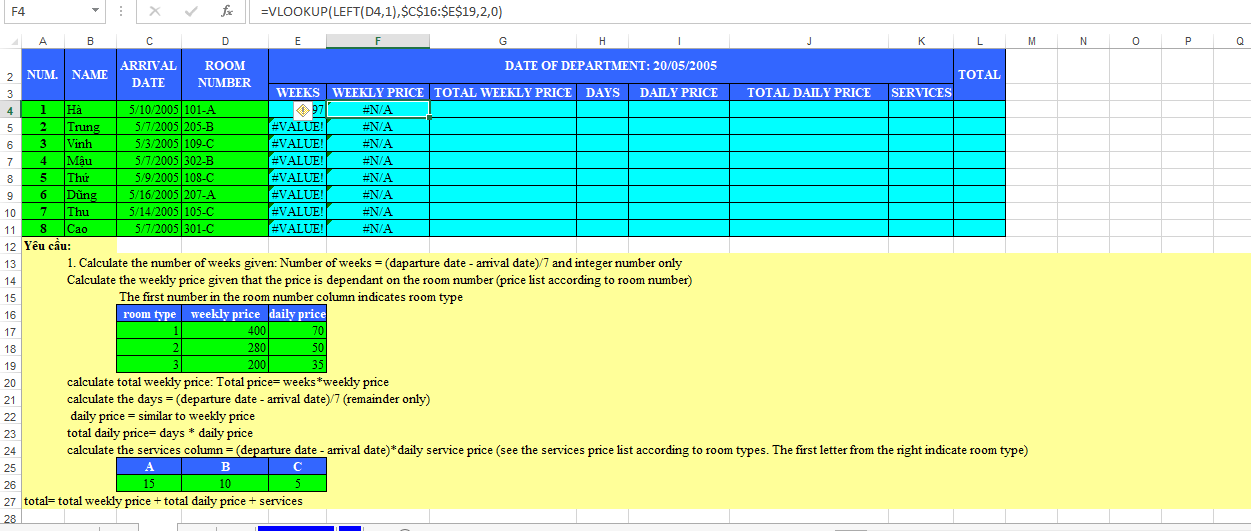This screenshot has height=531, width=1251.
Task: Select the #VALUE! cell in Trung's row
Action: 298,127
